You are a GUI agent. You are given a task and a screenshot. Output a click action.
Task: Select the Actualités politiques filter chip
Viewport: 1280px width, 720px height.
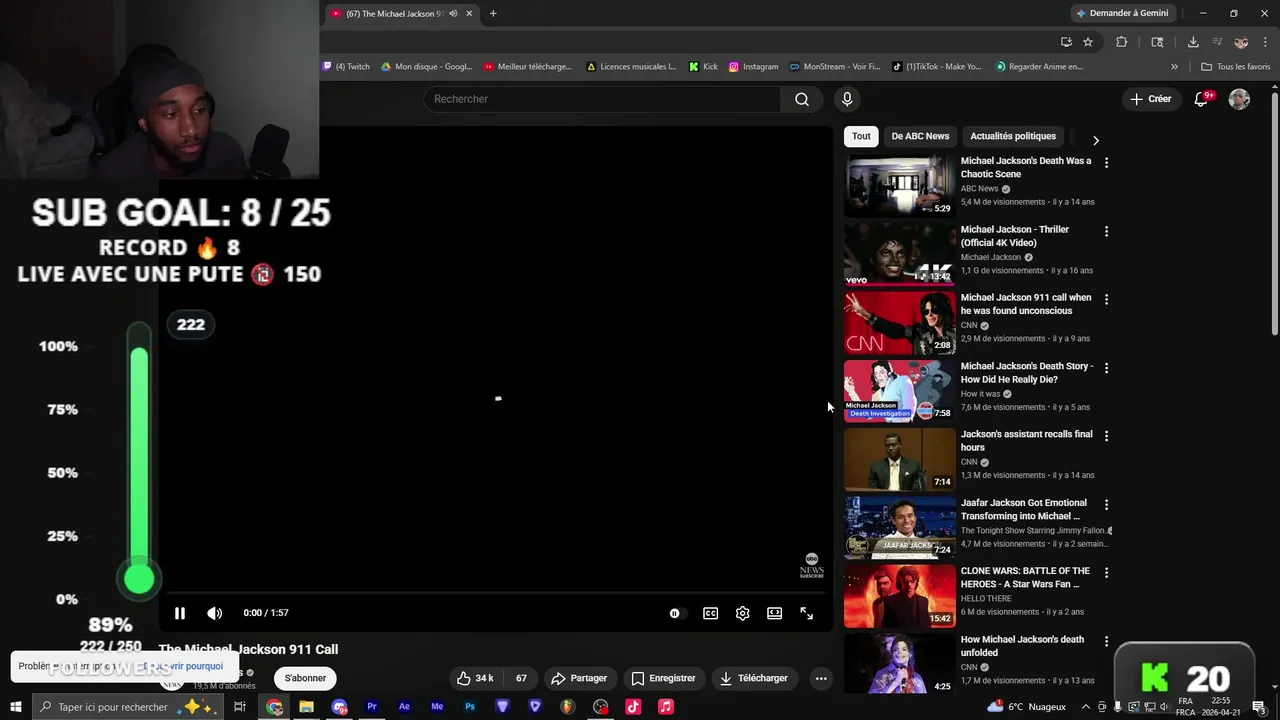(x=1013, y=136)
